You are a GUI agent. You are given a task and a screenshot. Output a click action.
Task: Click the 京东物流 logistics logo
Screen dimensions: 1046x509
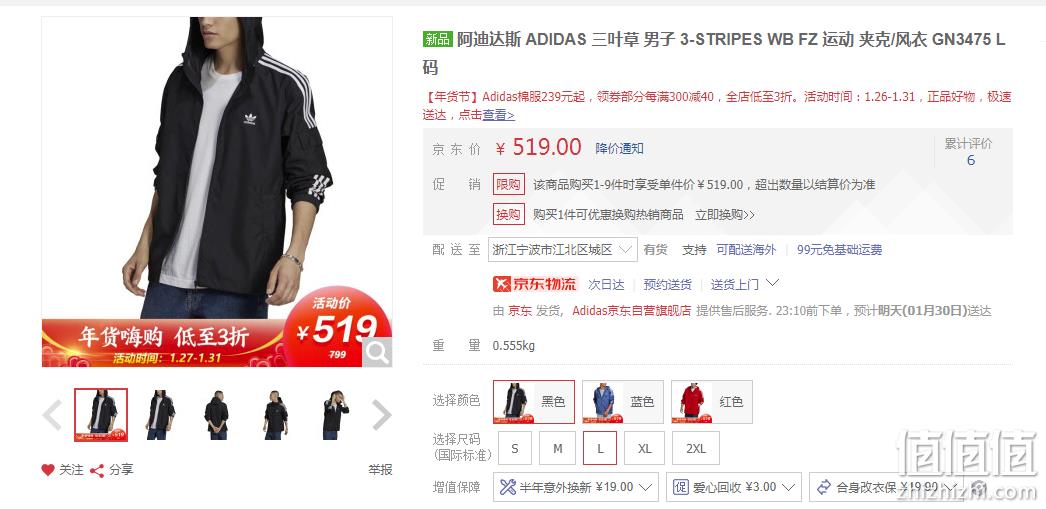(x=534, y=284)
